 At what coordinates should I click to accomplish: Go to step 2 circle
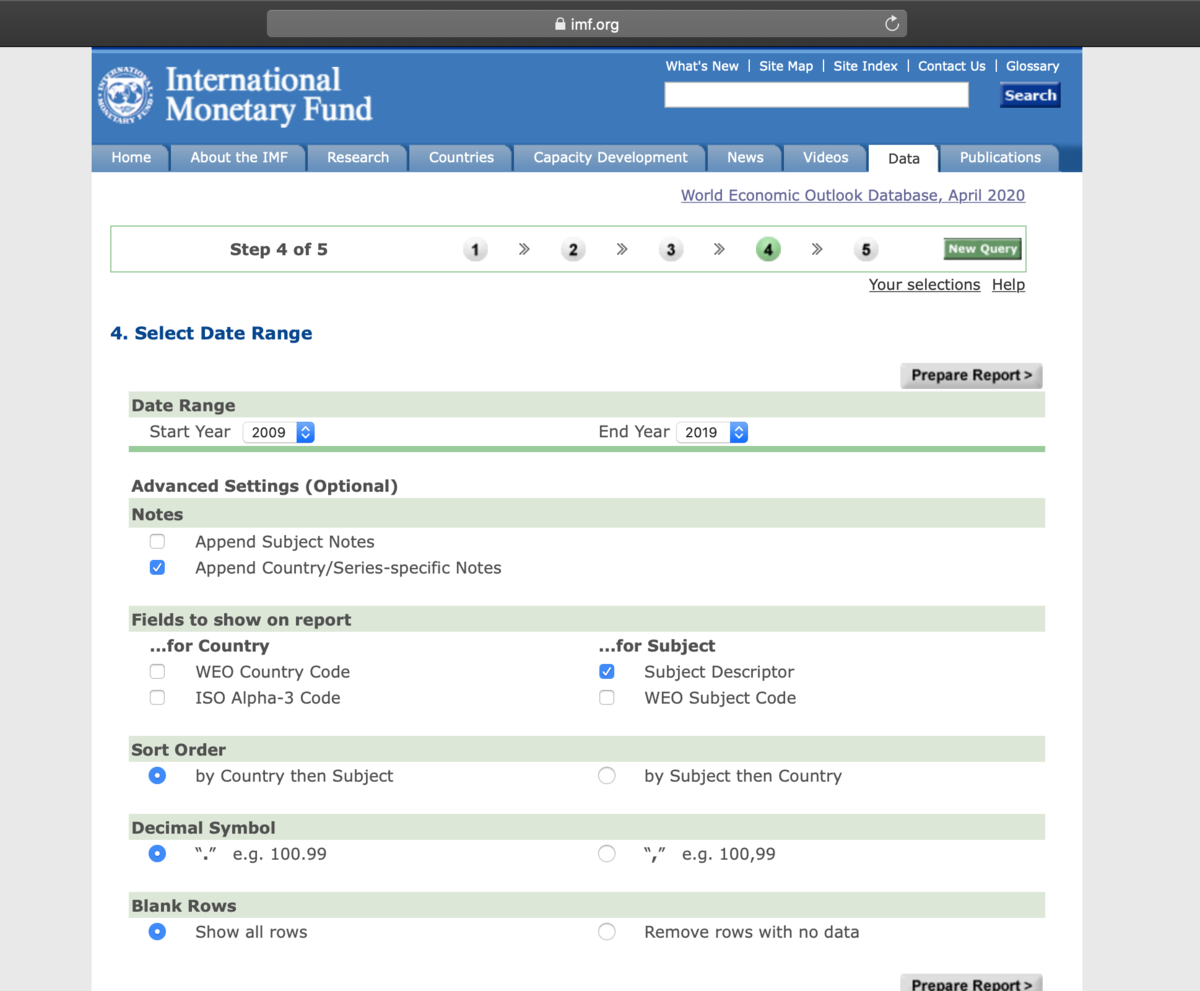point(573,250)
